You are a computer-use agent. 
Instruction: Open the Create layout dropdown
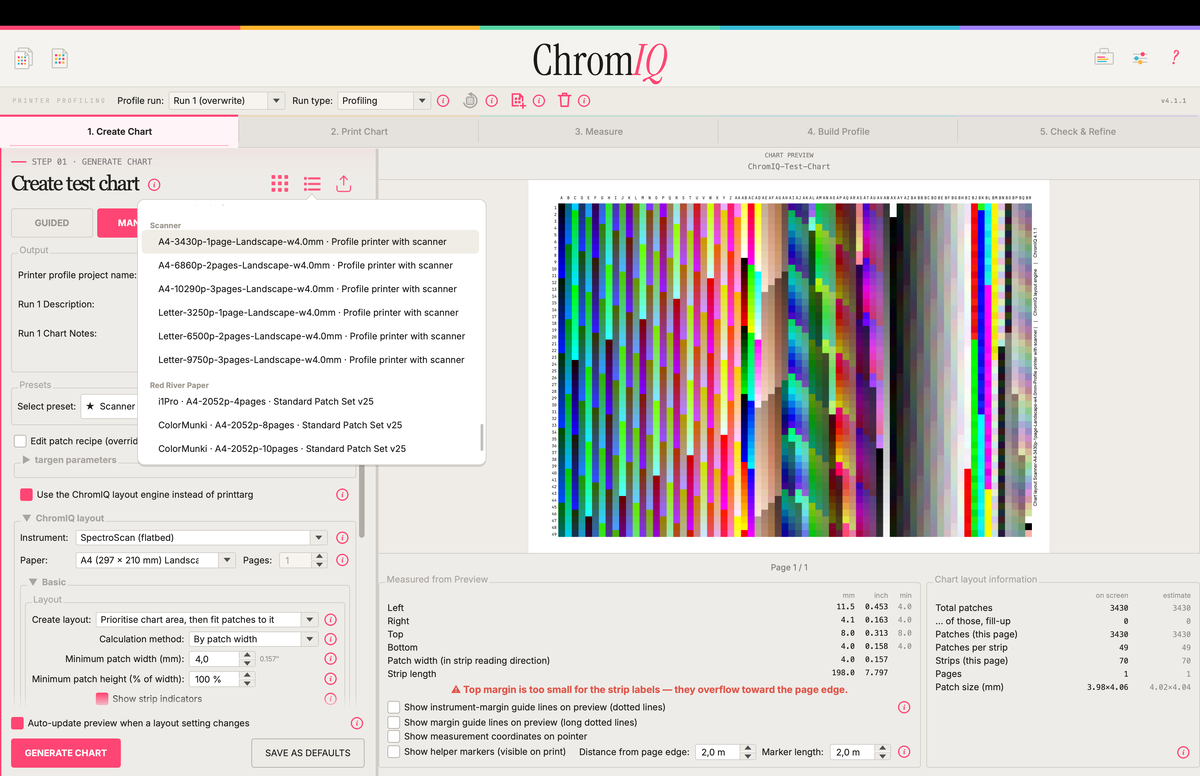point(207,620)
